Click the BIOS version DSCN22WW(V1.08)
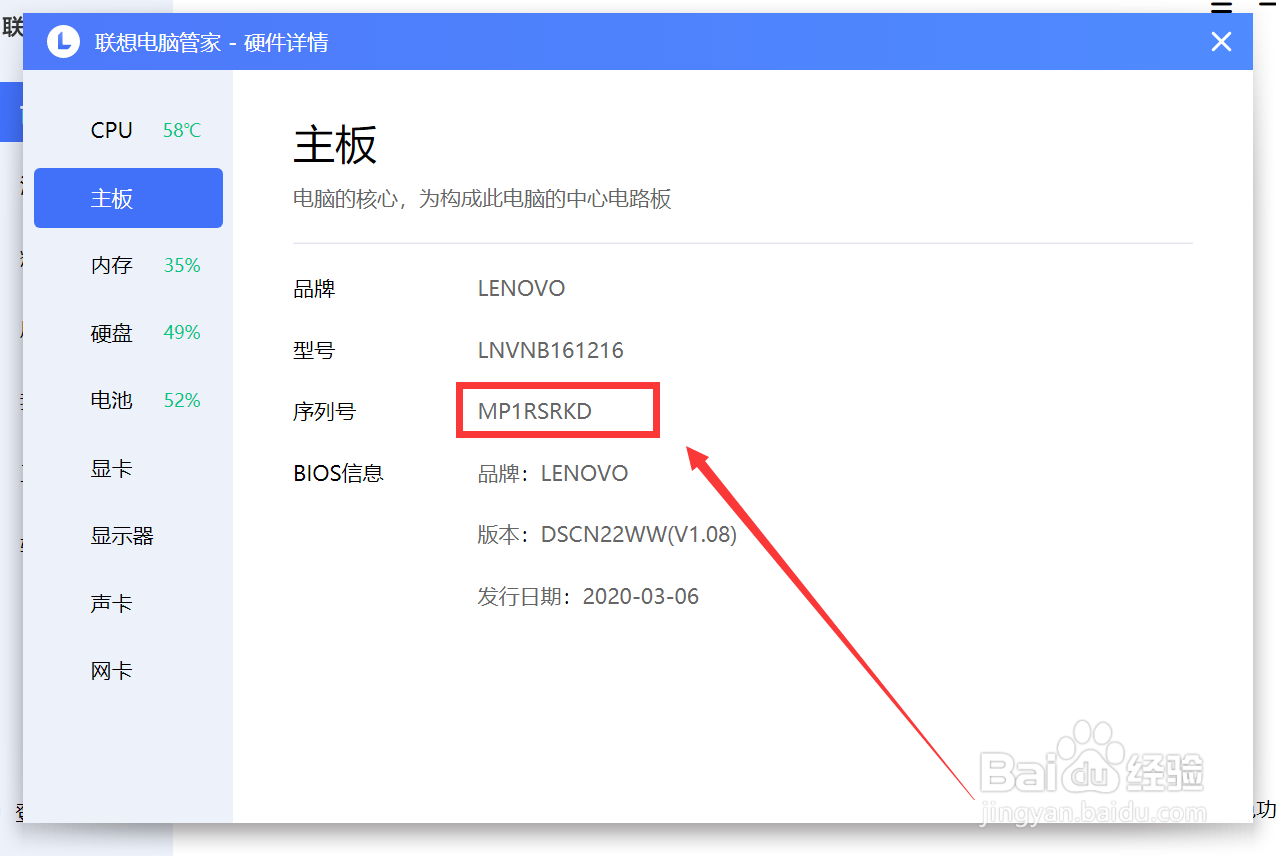1276x856 pixels. pyautogui.click(x=639, y=535)
